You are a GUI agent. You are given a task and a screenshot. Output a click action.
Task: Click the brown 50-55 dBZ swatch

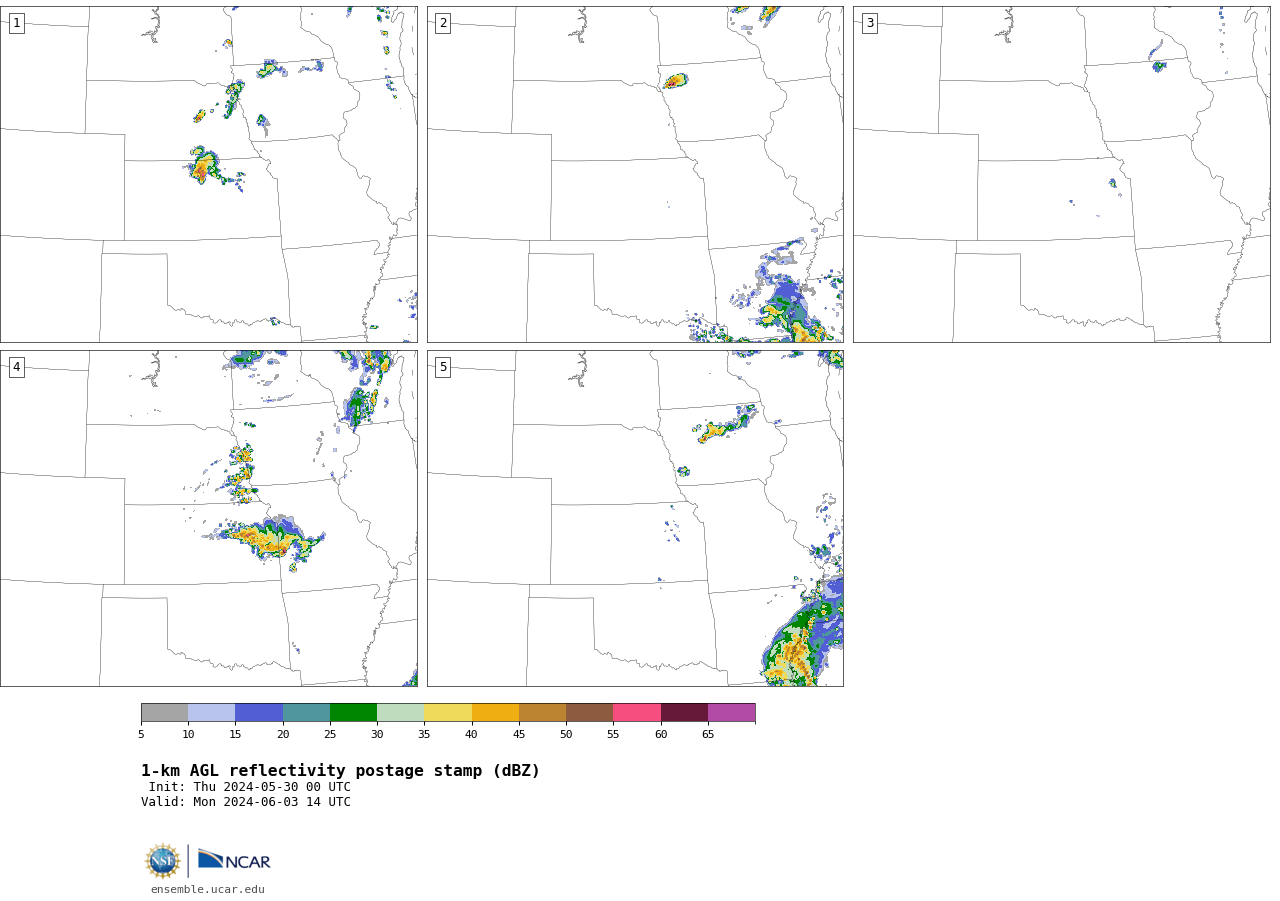point(590,713)
